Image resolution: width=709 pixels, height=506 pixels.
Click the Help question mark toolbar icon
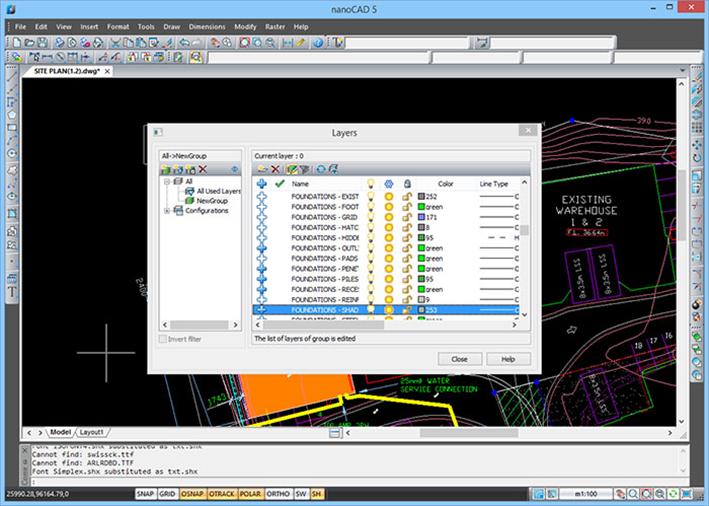(x=318, y=43)
